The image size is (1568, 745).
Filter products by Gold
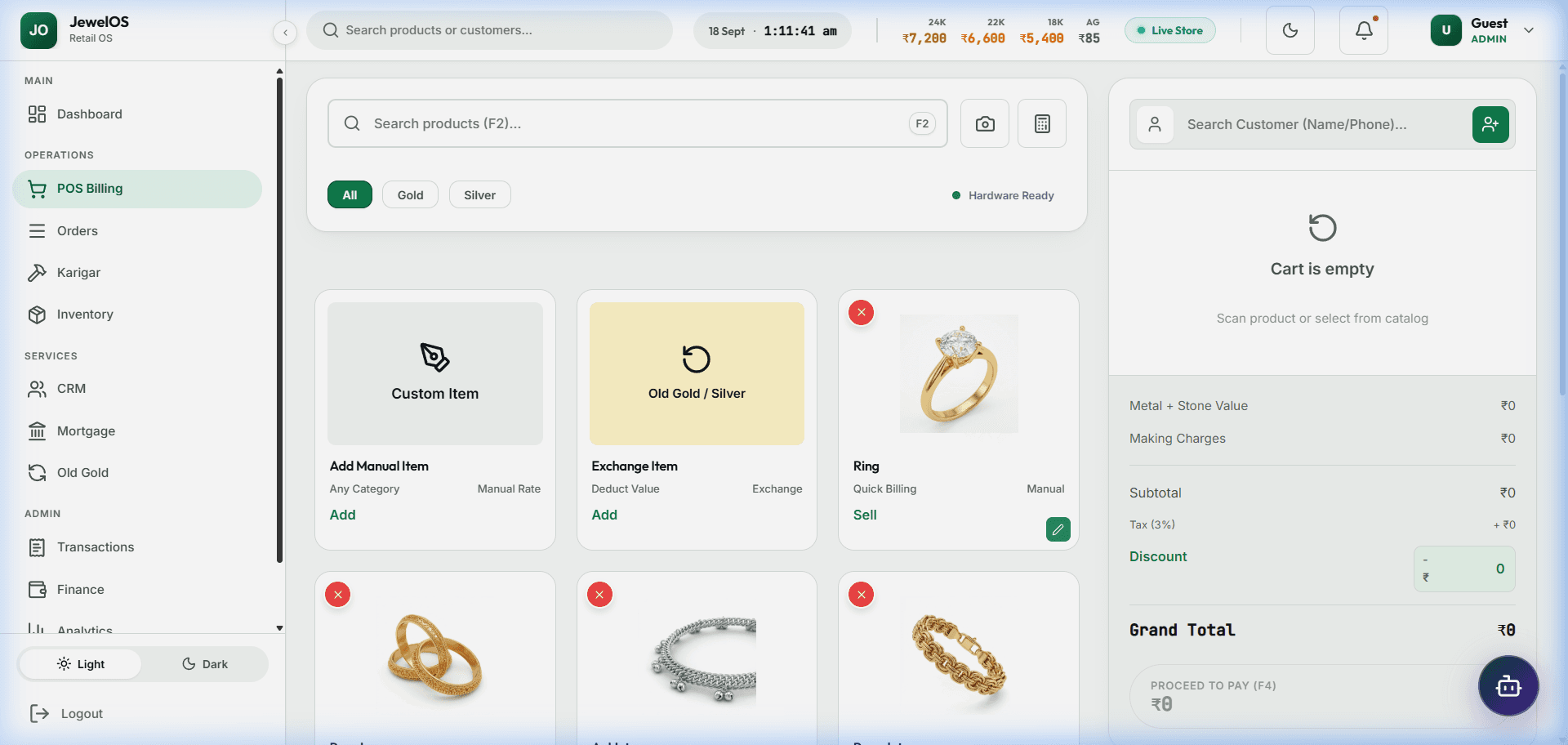click(410, 194)
